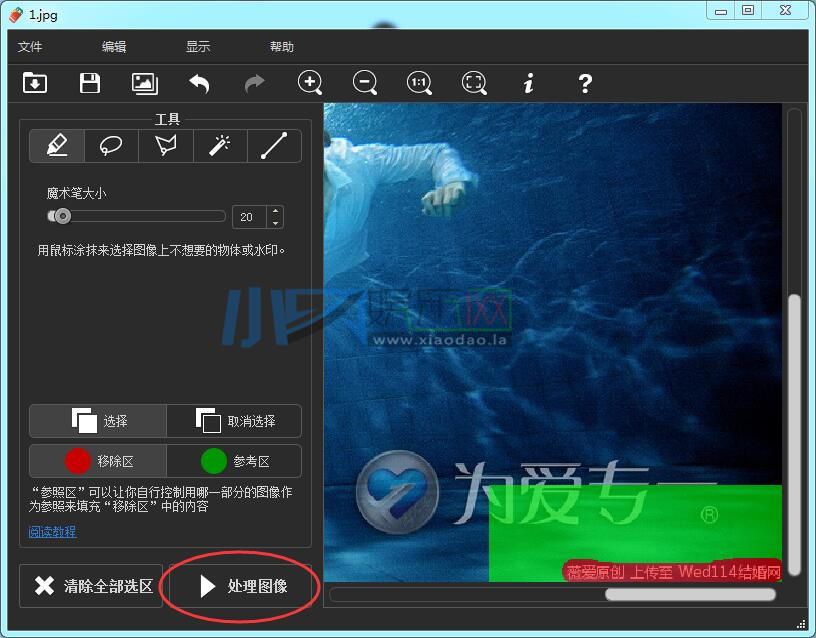The image size is (816, 638).
Task: Click the zoom out magnifier icon
Action: click(x=365, y=83)
